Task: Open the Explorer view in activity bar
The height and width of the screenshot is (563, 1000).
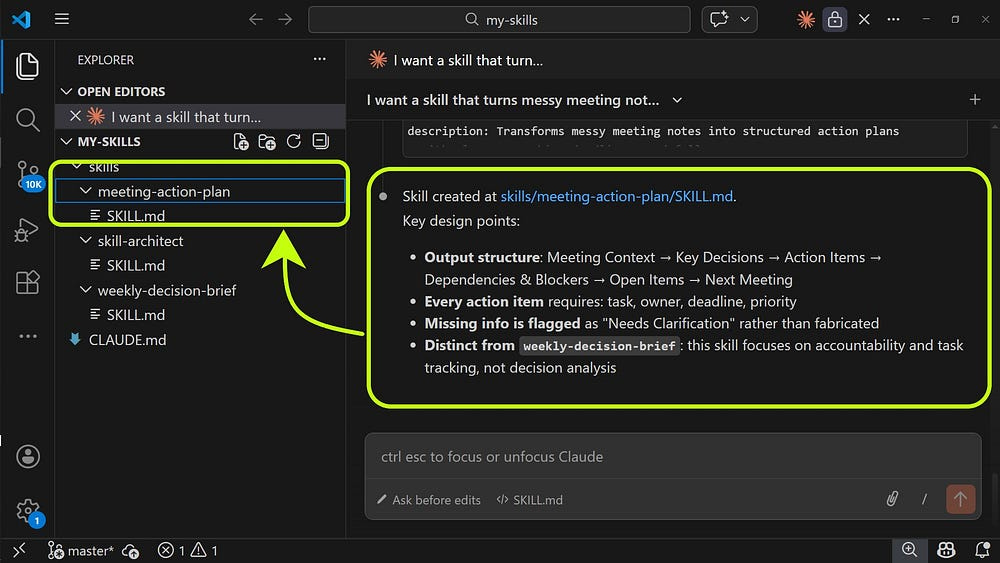Action: 27,66
